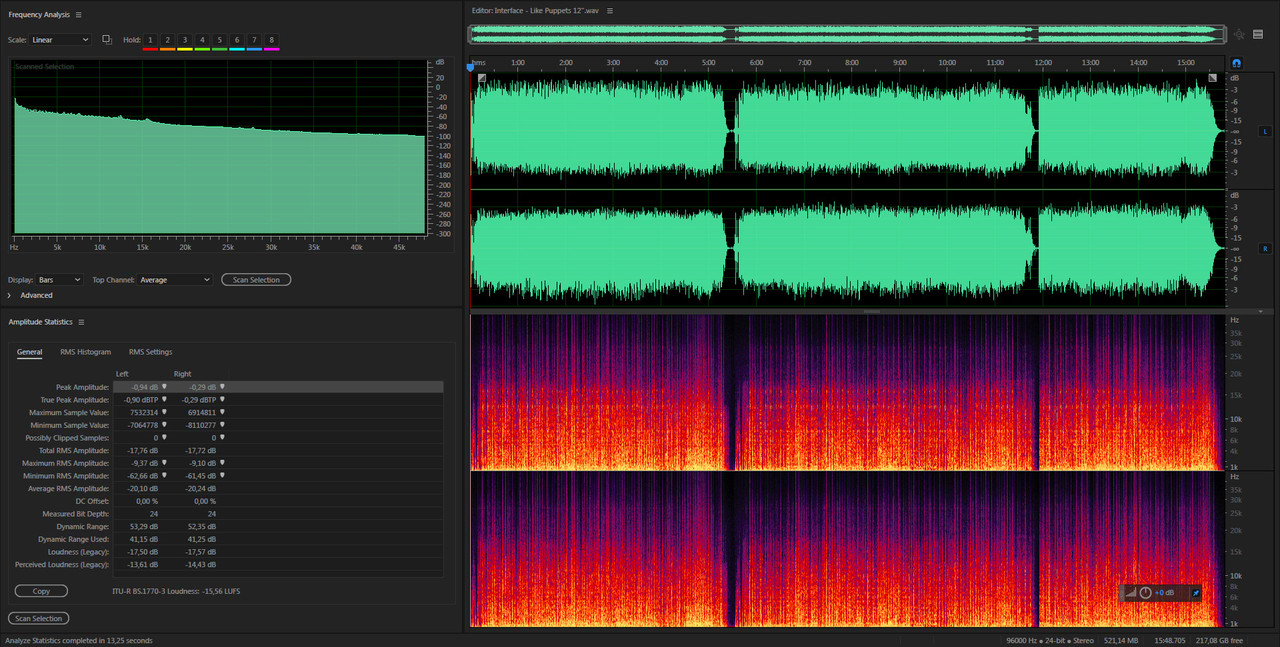The image size is (1280, 647).
Task: Switch to the General tab
Action: click(x=29, y=352)
